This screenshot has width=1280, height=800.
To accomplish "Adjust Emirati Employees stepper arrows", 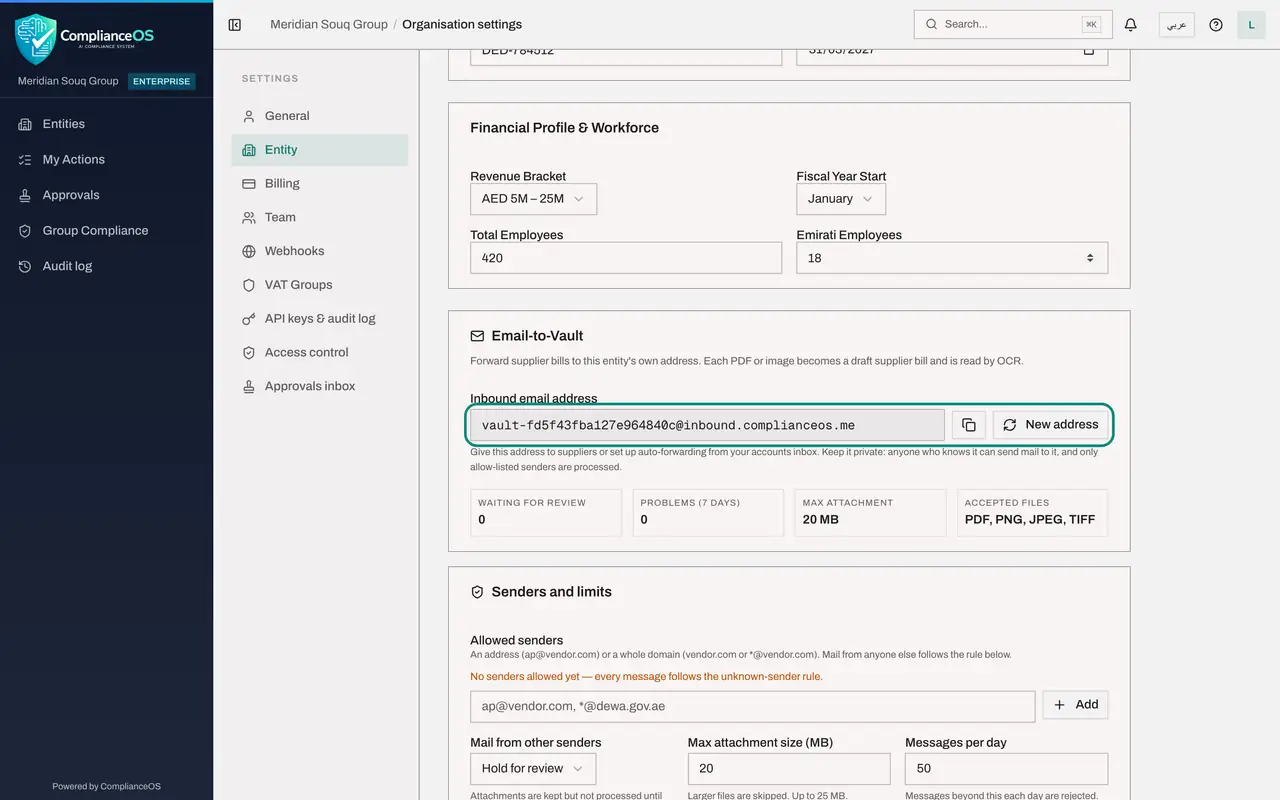I will click(1090, 258).
